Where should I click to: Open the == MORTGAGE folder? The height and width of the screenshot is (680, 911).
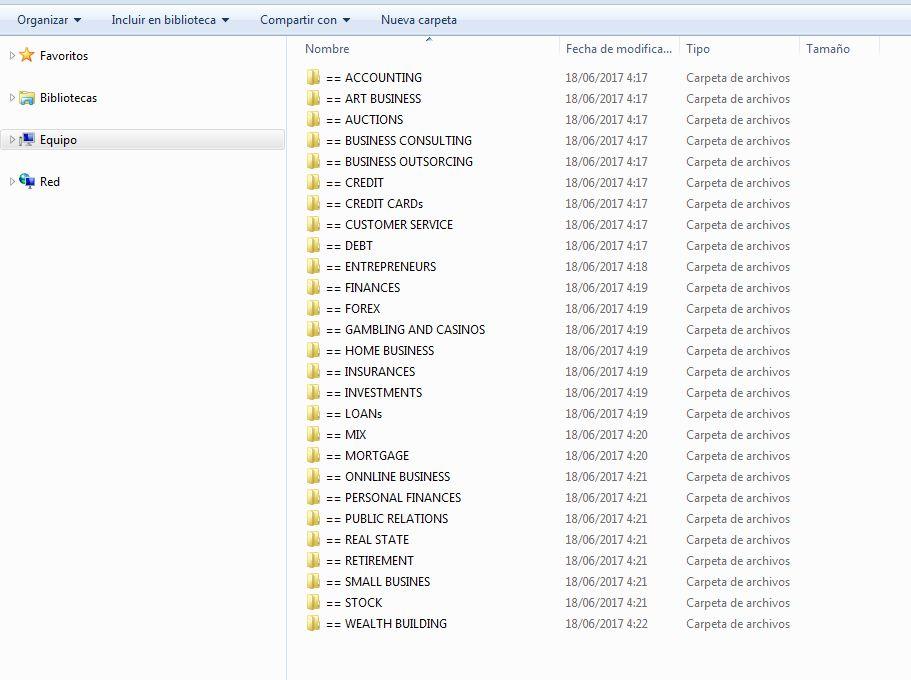[x=375, y=455]
